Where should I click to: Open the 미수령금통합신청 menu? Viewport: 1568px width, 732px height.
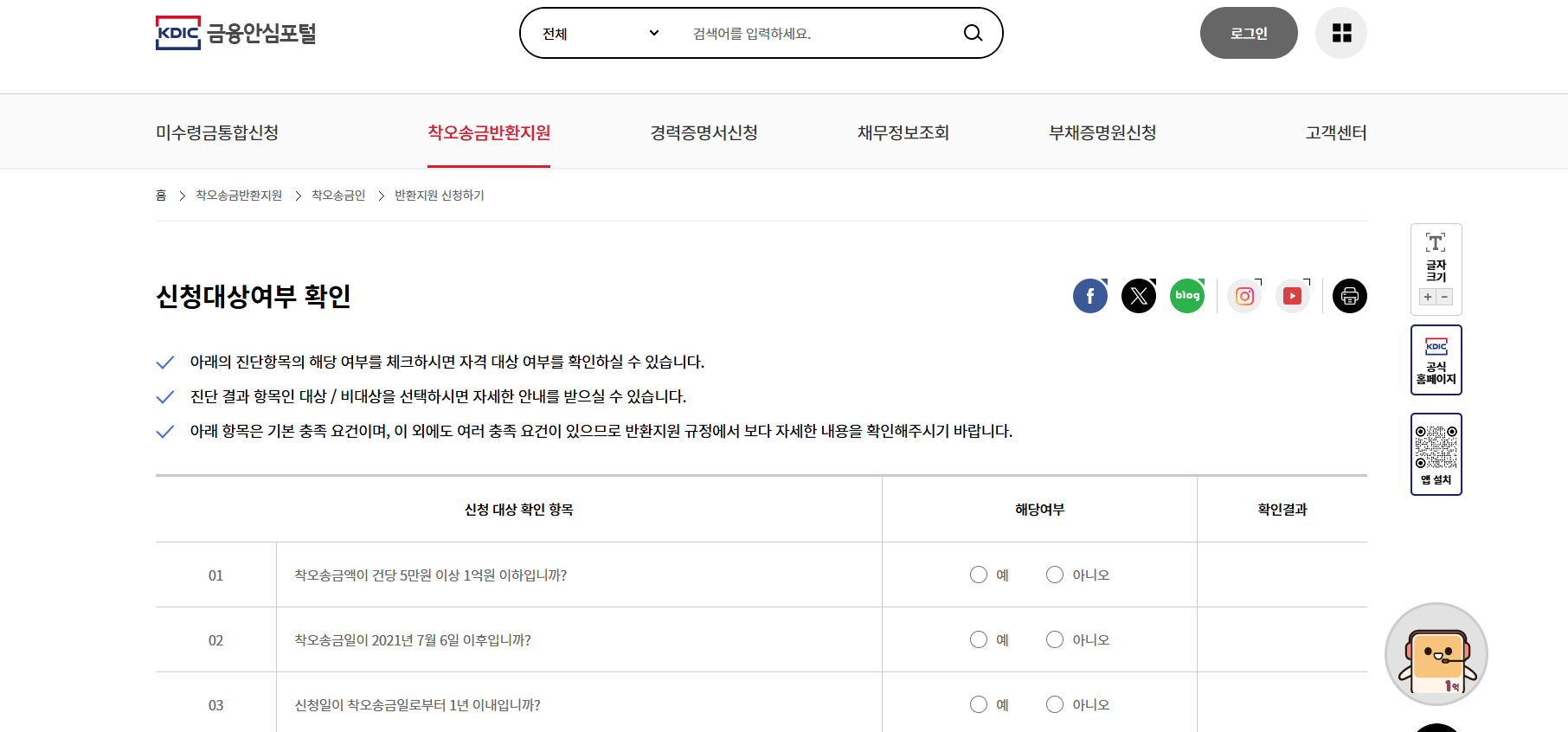coord(217,132)
